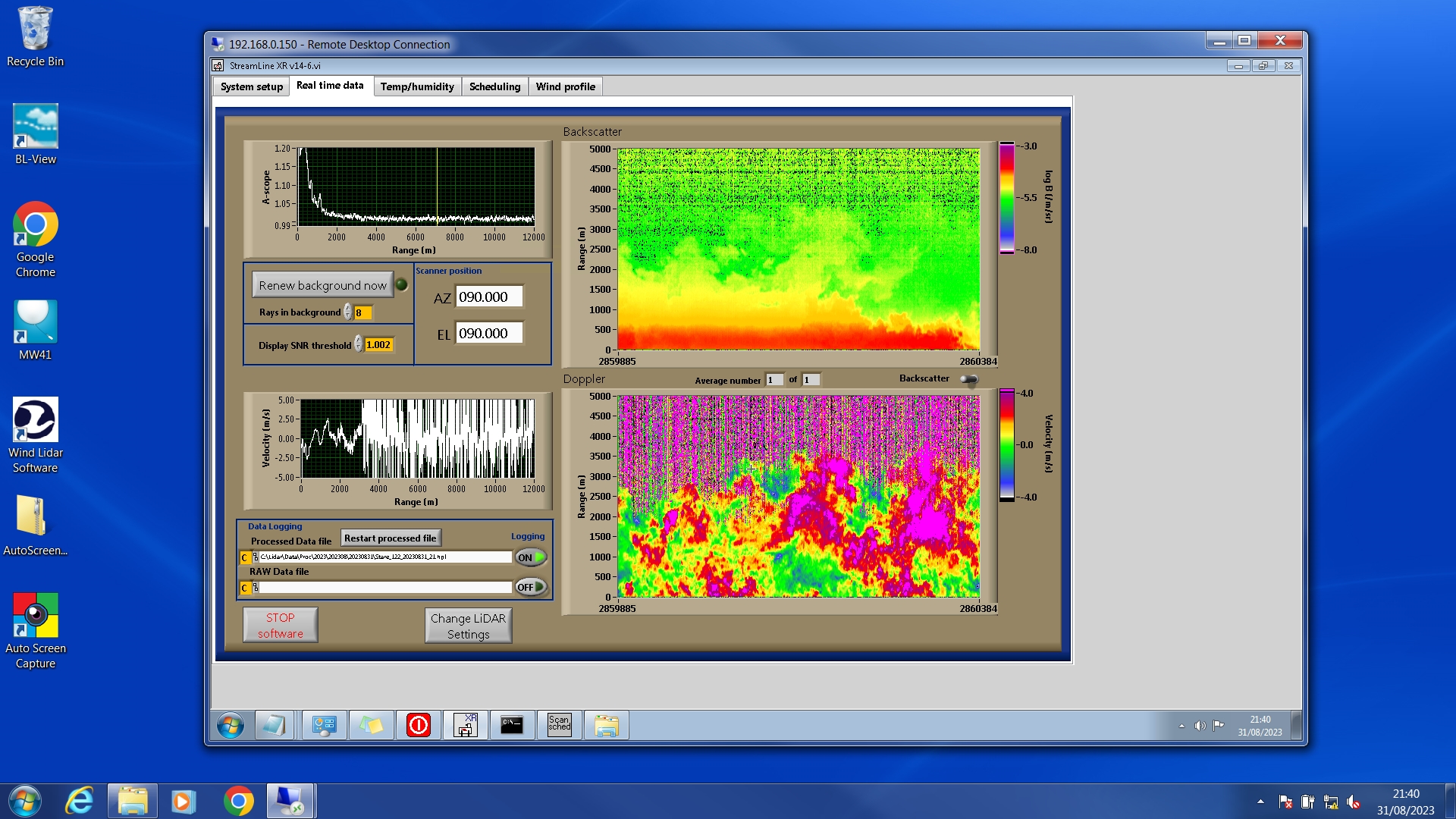Open the command prompt icon in remote taskbar

pyautogui.click(x=512, y=726)
